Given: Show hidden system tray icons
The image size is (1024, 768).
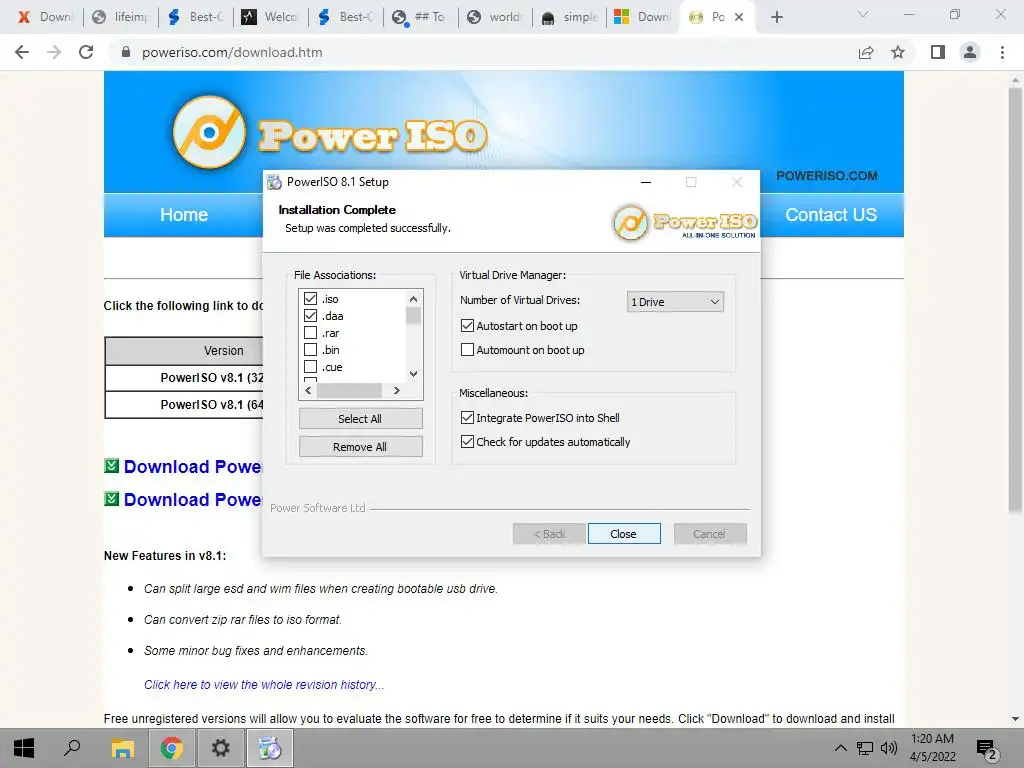Looking at the screenshot, I should 841,748.
